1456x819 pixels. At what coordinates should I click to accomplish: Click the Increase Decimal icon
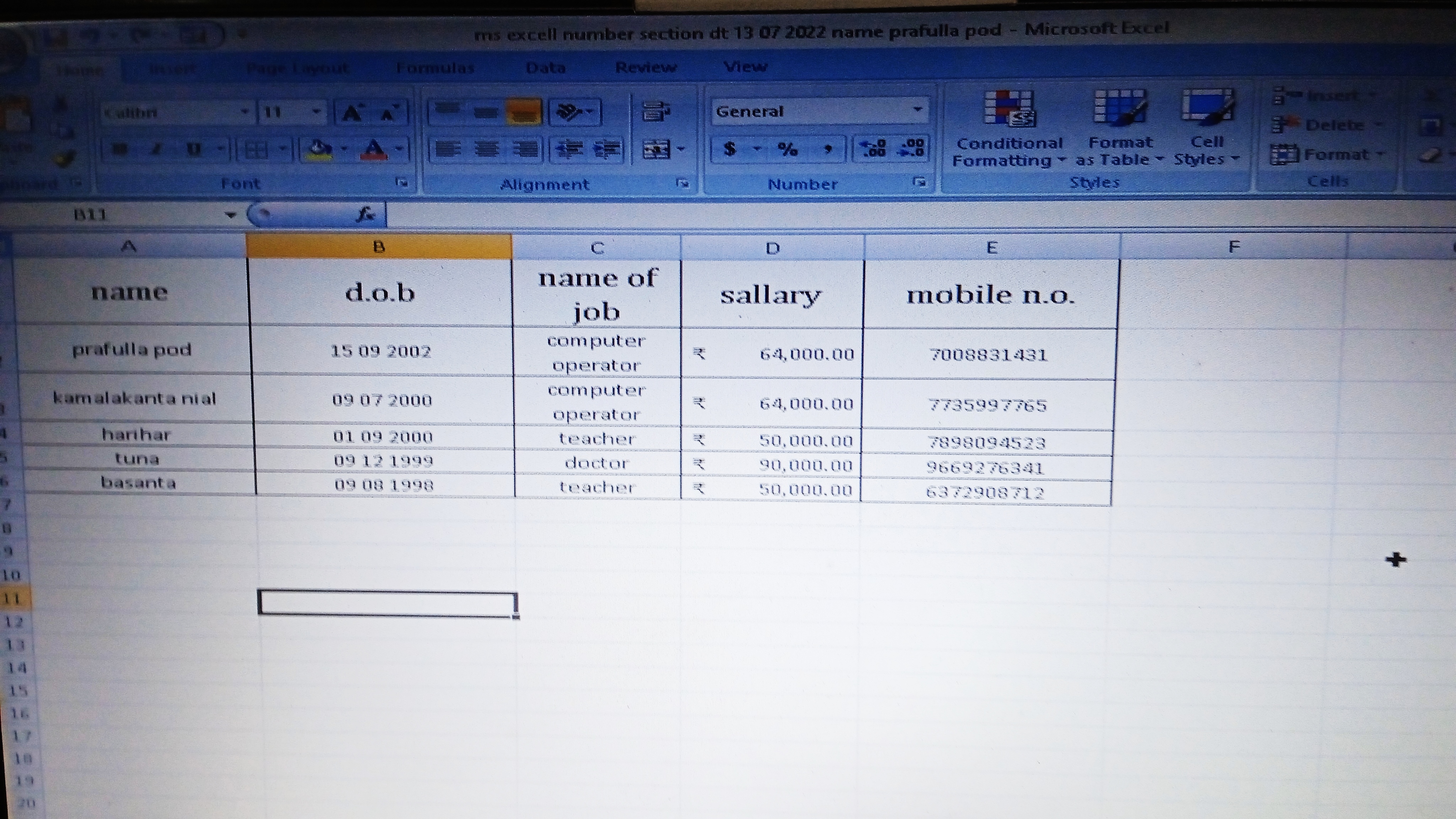point(873,149)
